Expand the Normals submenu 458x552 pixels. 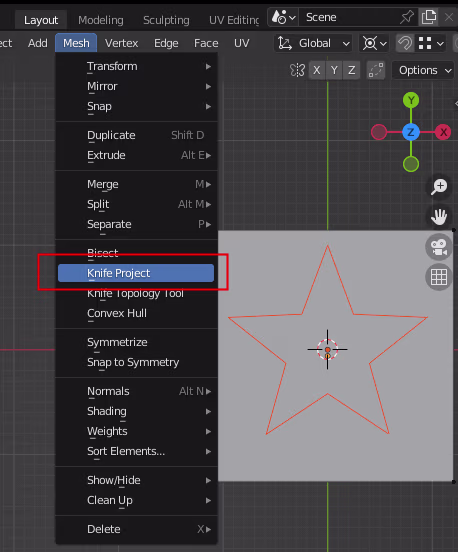tap(136, 391)
